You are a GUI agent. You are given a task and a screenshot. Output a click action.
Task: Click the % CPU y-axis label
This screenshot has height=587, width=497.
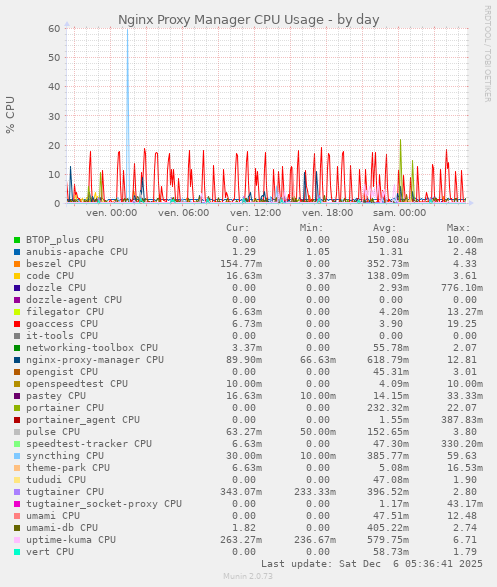10,115
